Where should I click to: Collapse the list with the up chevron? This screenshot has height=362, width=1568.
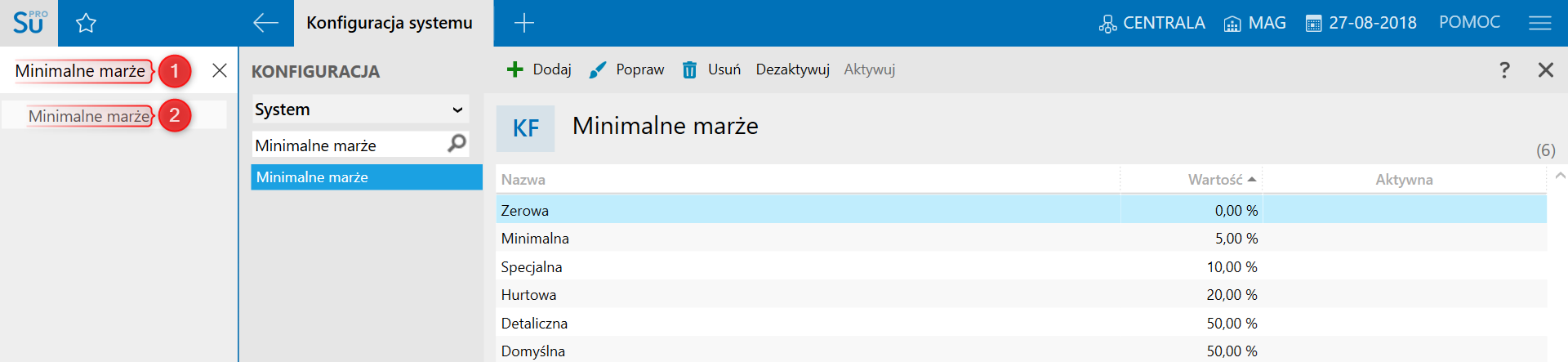pyautogui.click(x=1561, y=176)
